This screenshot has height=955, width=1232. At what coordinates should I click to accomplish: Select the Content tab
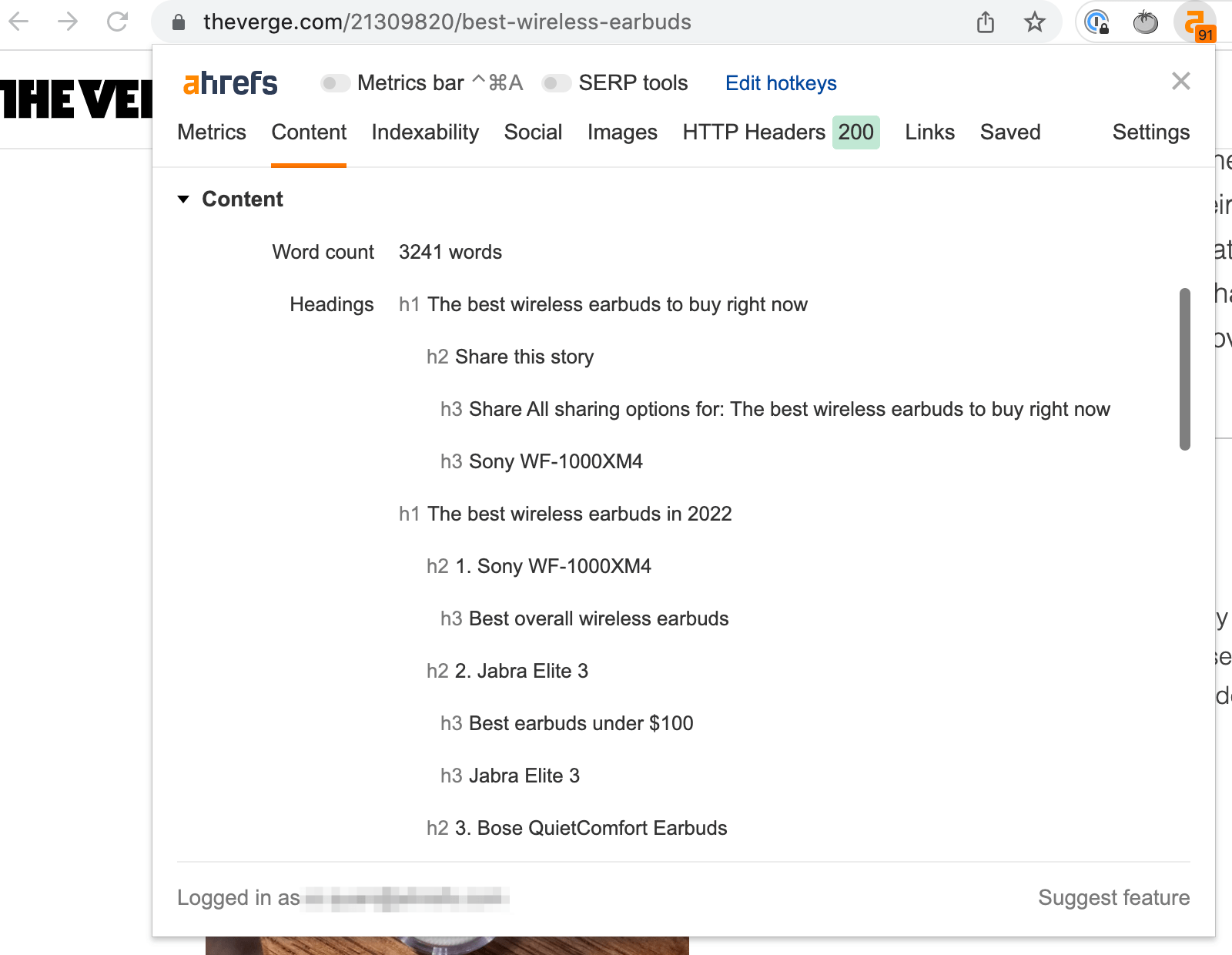click(309, 132)
